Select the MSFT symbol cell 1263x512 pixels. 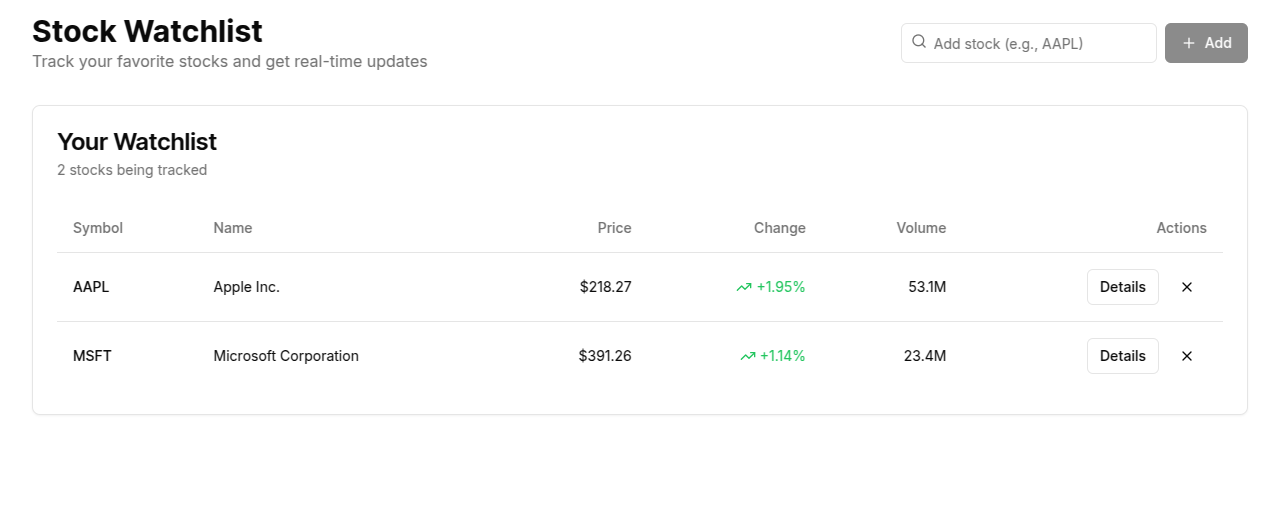[x=92, y=356]
